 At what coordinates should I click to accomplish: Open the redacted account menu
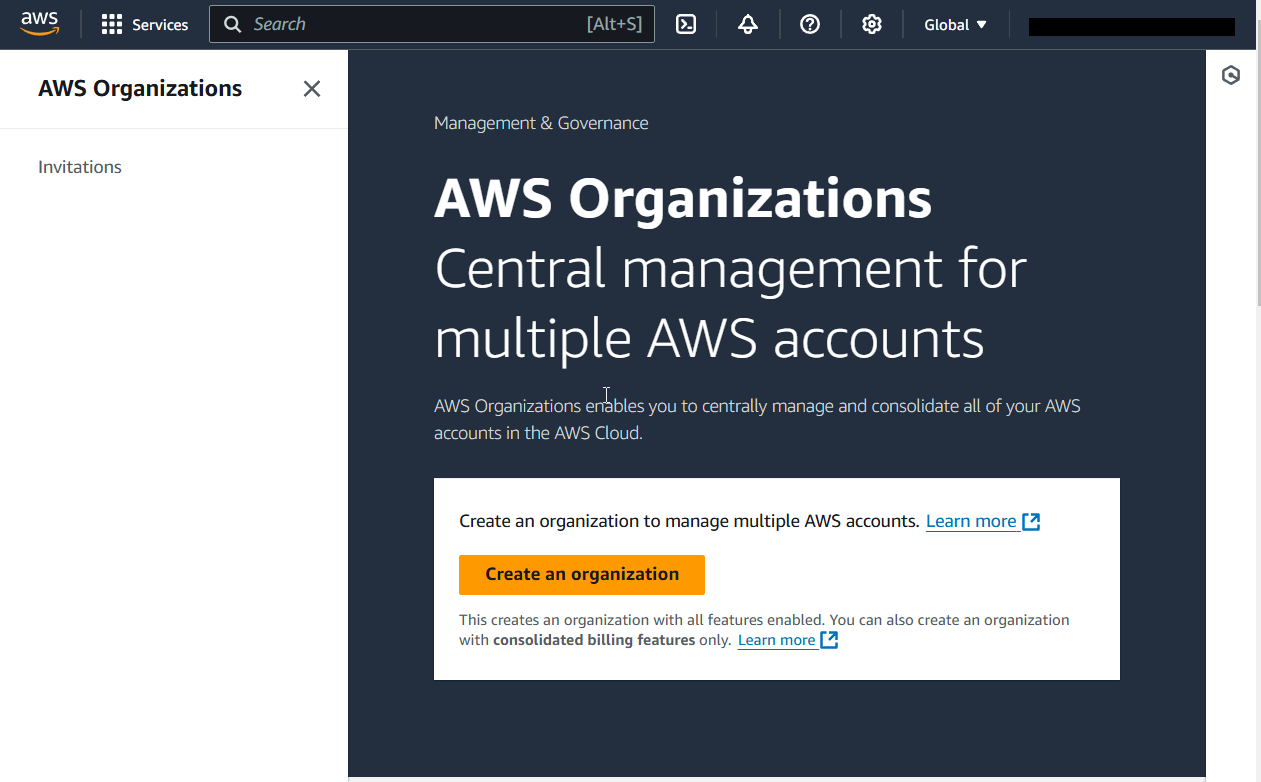tap(1132, 27)
